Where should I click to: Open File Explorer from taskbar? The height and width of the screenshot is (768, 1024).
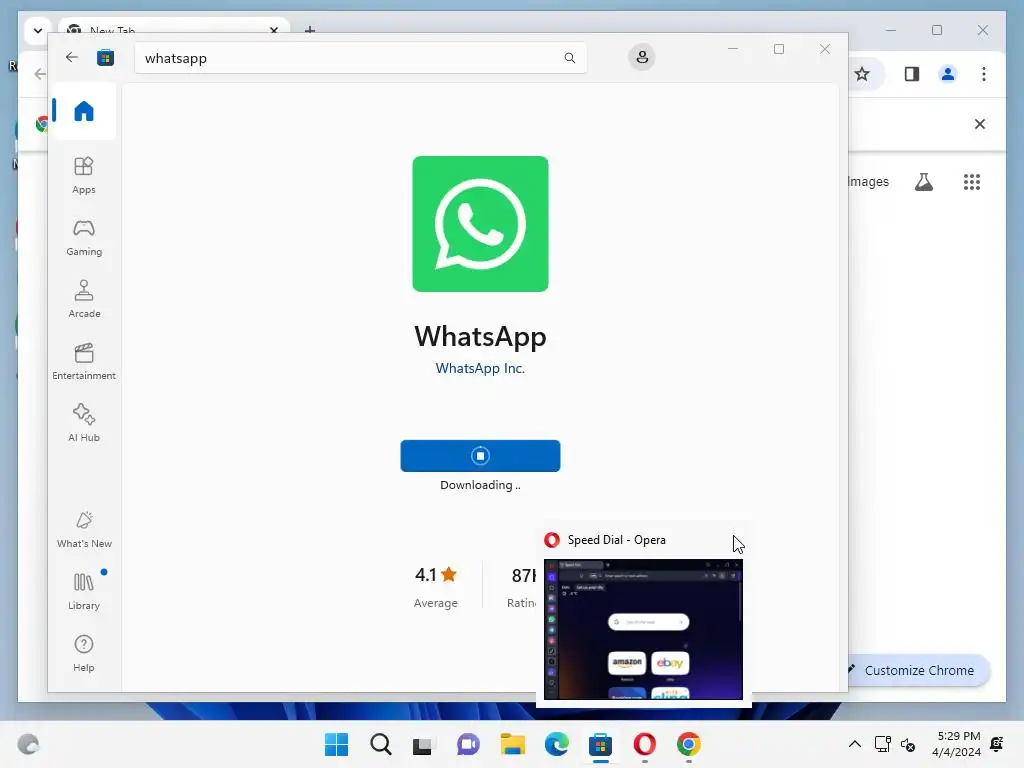tap(513, 744)
